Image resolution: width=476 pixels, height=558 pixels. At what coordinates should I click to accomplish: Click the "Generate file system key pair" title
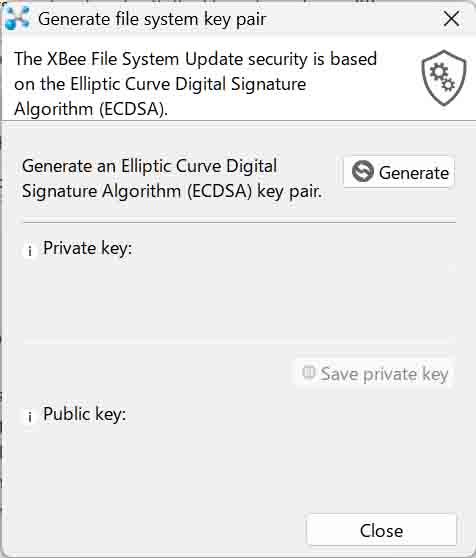pyautogui.click(x=152, y=19)
